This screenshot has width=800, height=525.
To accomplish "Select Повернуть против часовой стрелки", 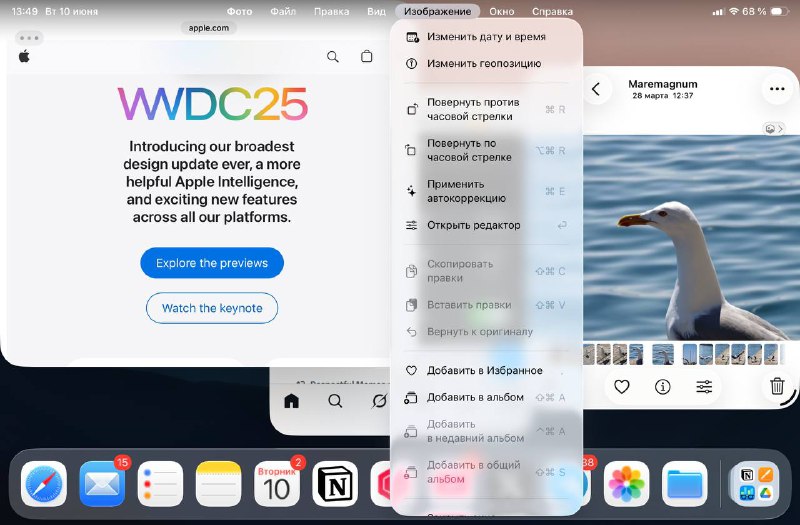I will (486, 109).
